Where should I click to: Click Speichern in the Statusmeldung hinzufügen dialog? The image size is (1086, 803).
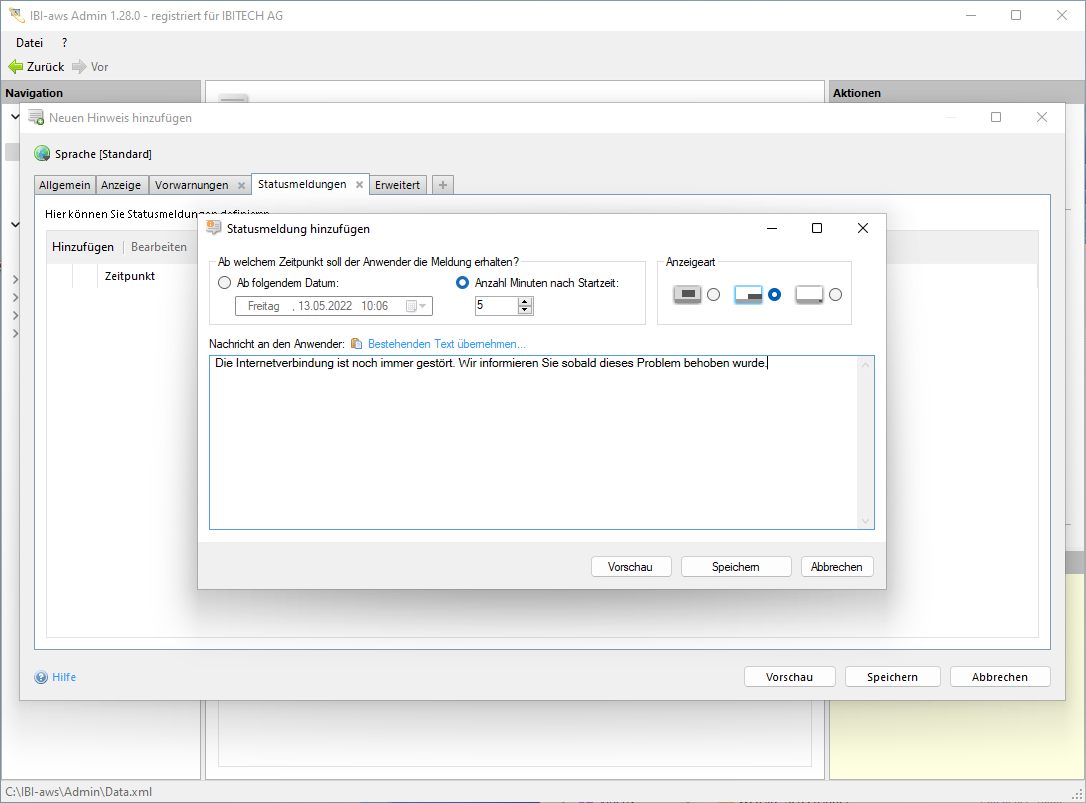[736, 567]
